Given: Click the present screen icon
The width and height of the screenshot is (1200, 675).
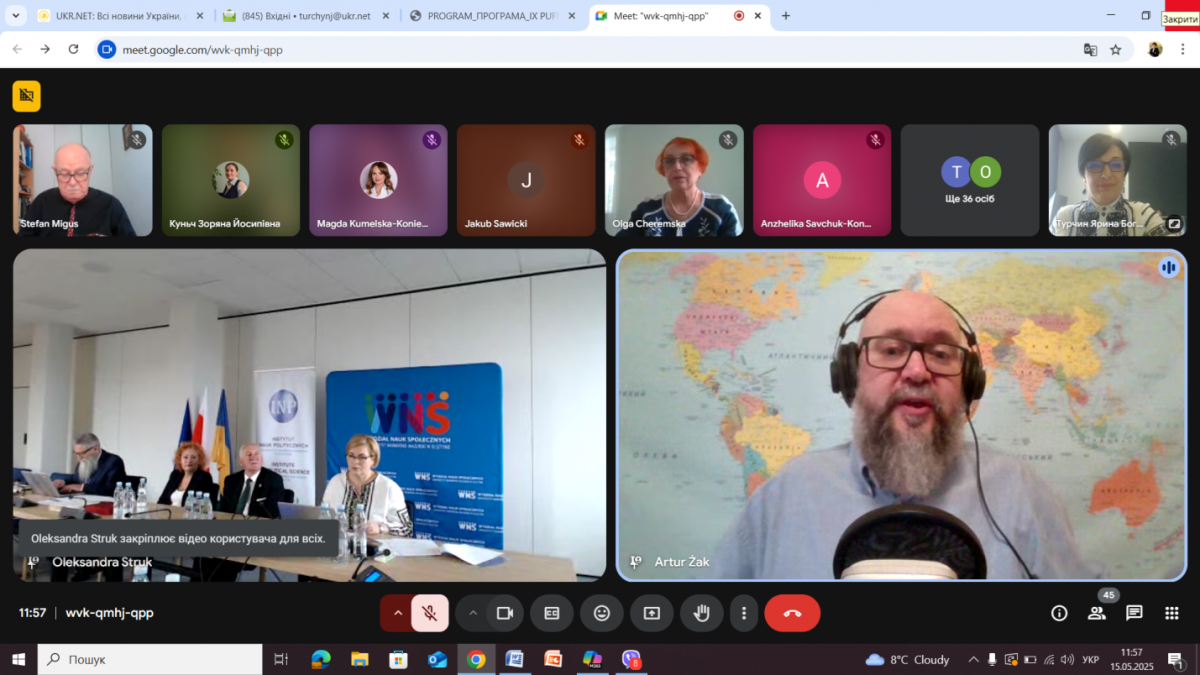Looking at the screenshot, I should 652,613.
